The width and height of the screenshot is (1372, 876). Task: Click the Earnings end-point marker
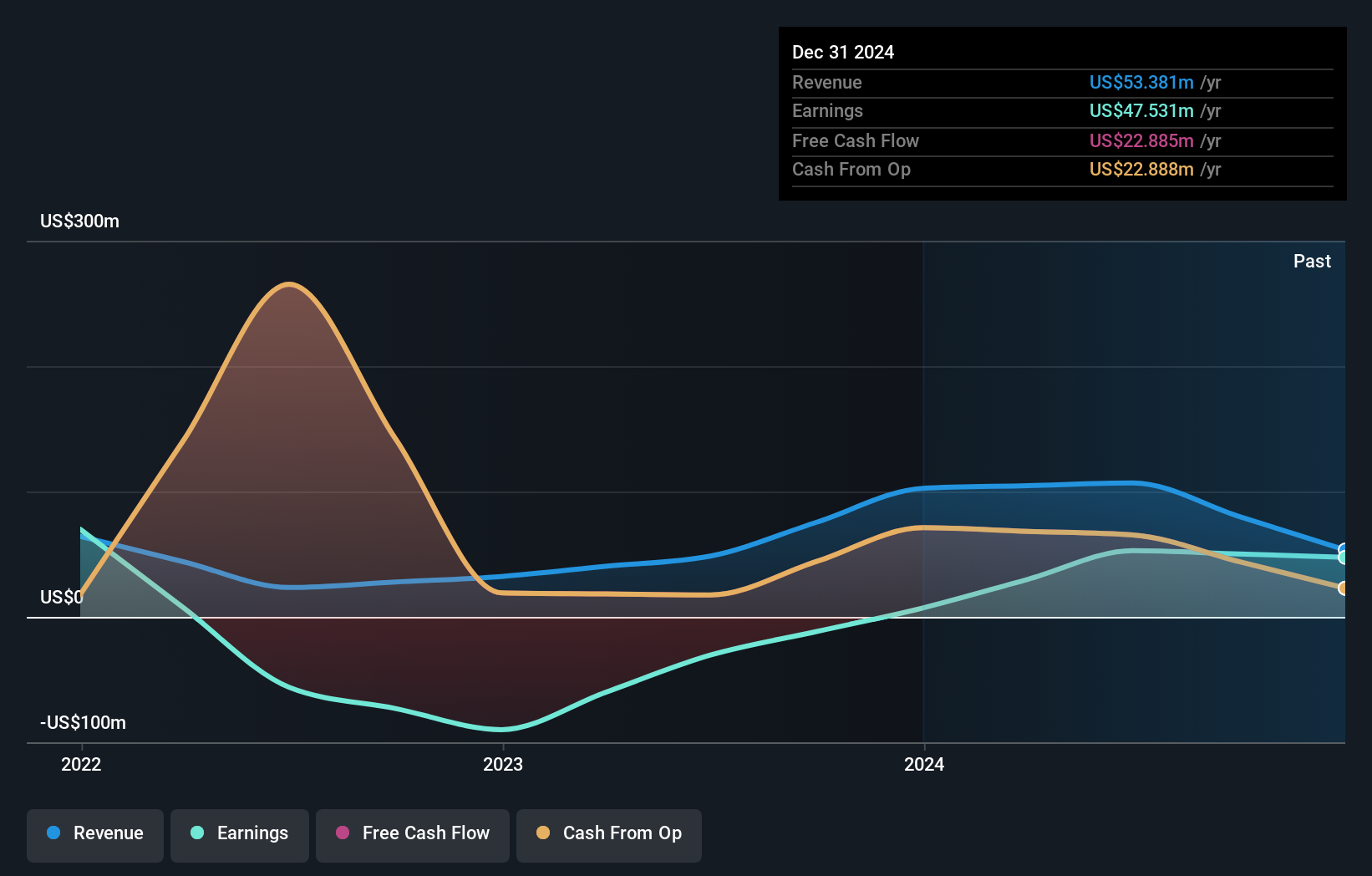coord(1343,557)
